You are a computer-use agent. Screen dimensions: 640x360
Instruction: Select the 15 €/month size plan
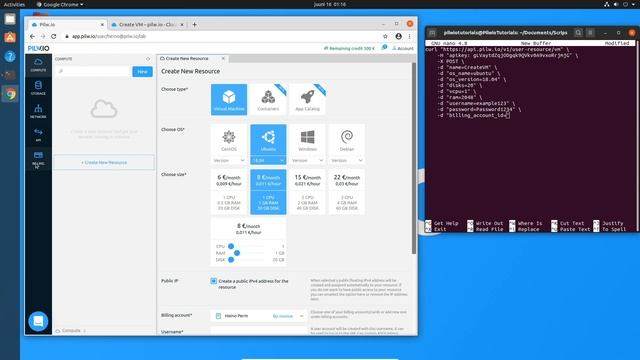307,192
